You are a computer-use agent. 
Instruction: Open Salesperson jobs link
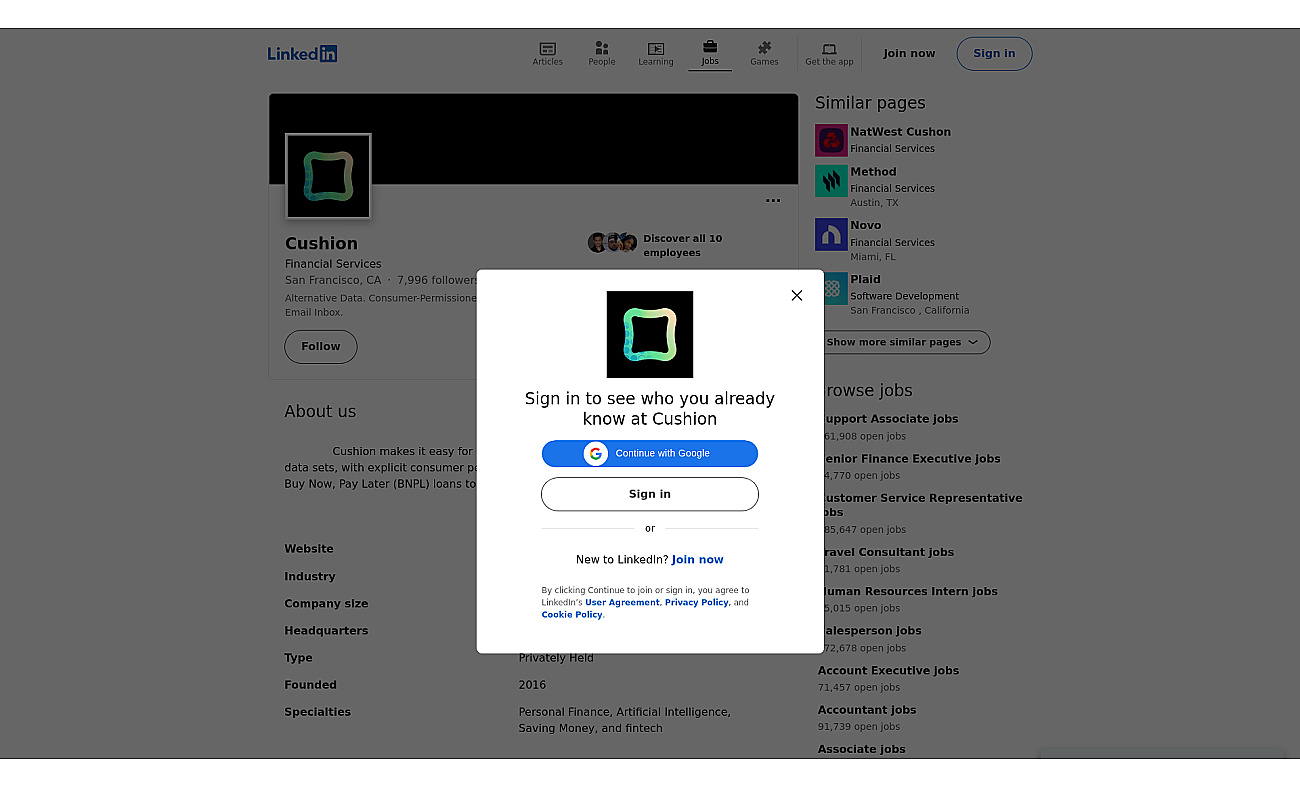tap(870, 631)
